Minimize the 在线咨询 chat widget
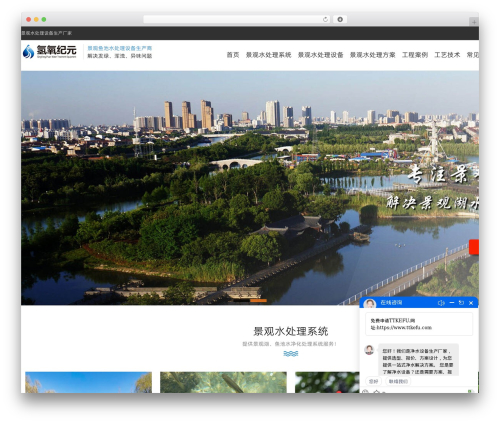The image size is (500, 423). 452,303
